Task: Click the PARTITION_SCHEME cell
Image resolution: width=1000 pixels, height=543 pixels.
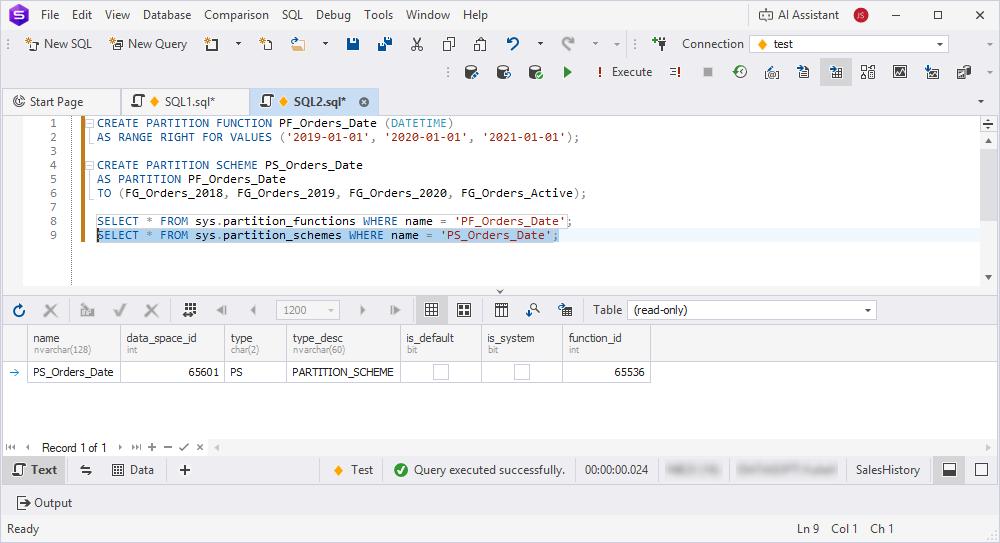Action: [343, 372]
